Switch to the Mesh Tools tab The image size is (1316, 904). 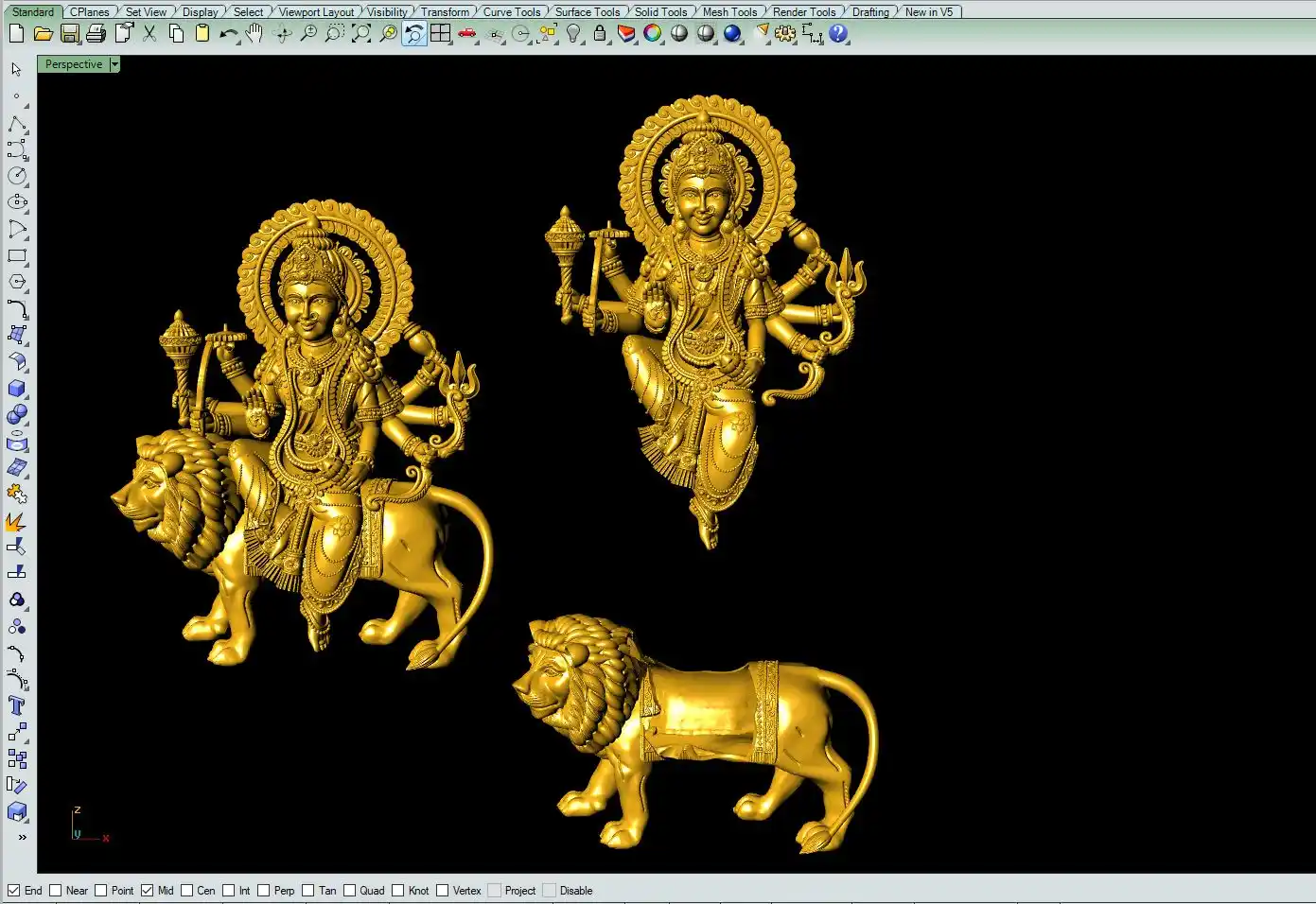(x=729, y=12)
